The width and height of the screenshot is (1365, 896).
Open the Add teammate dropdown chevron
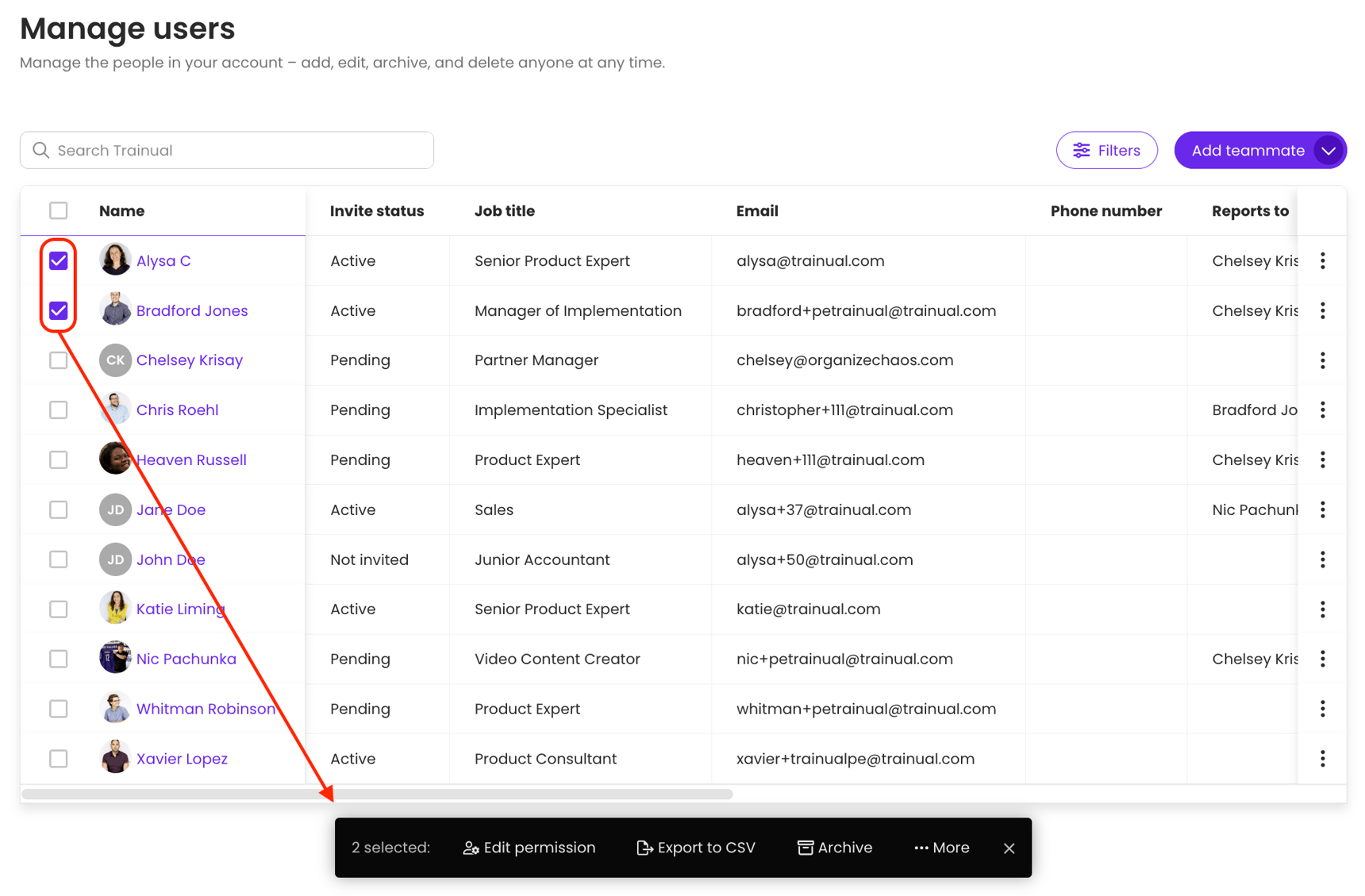pyautogui.click(x=1328, y=150)
